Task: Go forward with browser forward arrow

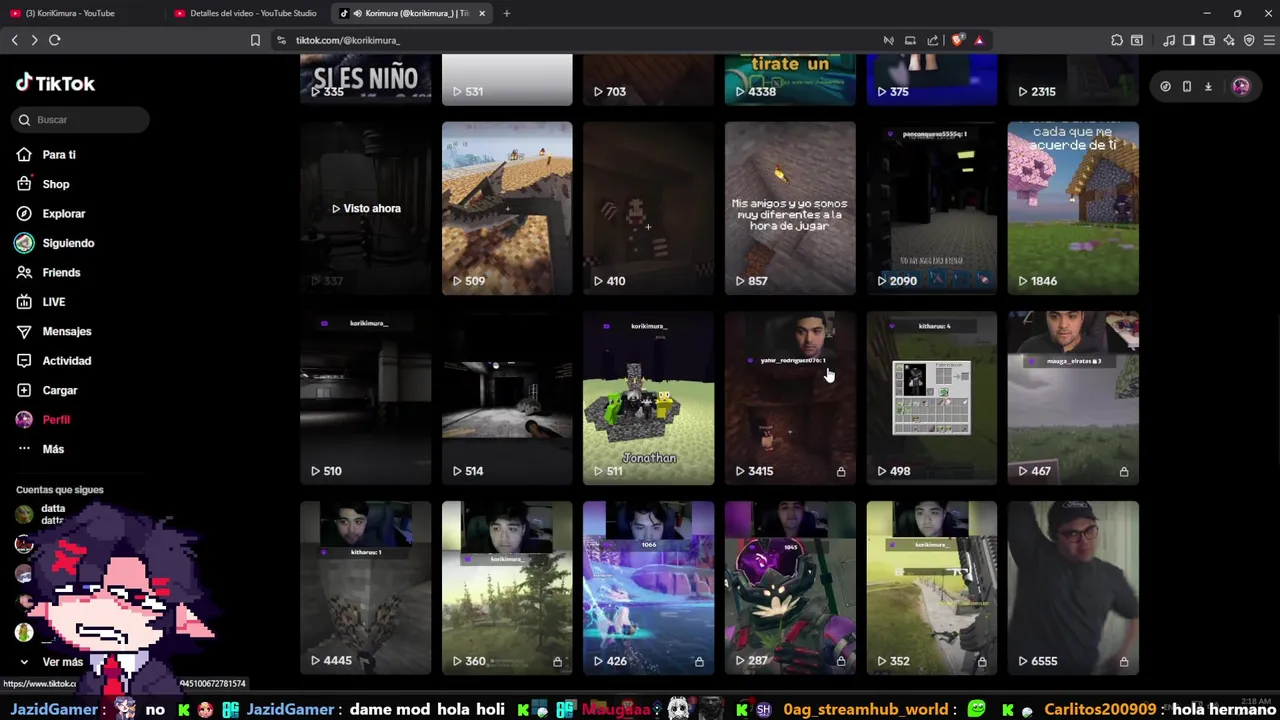Action: (34, 40)
